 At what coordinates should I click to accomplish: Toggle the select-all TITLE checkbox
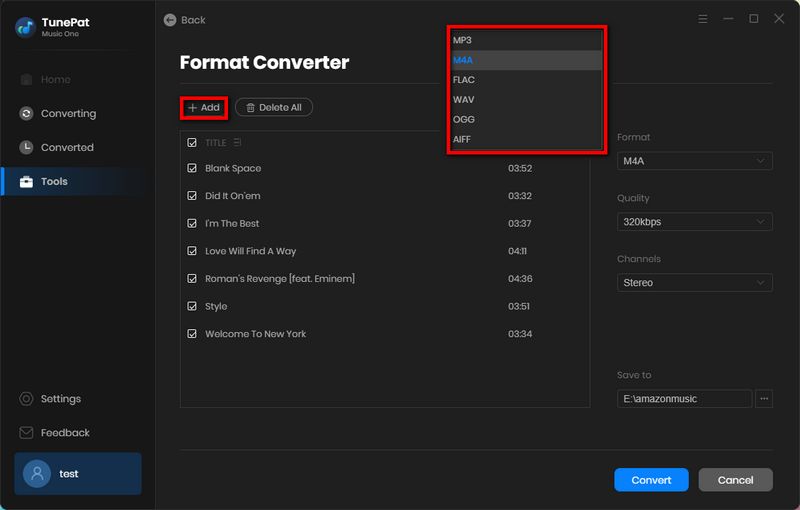pos(192,142)
